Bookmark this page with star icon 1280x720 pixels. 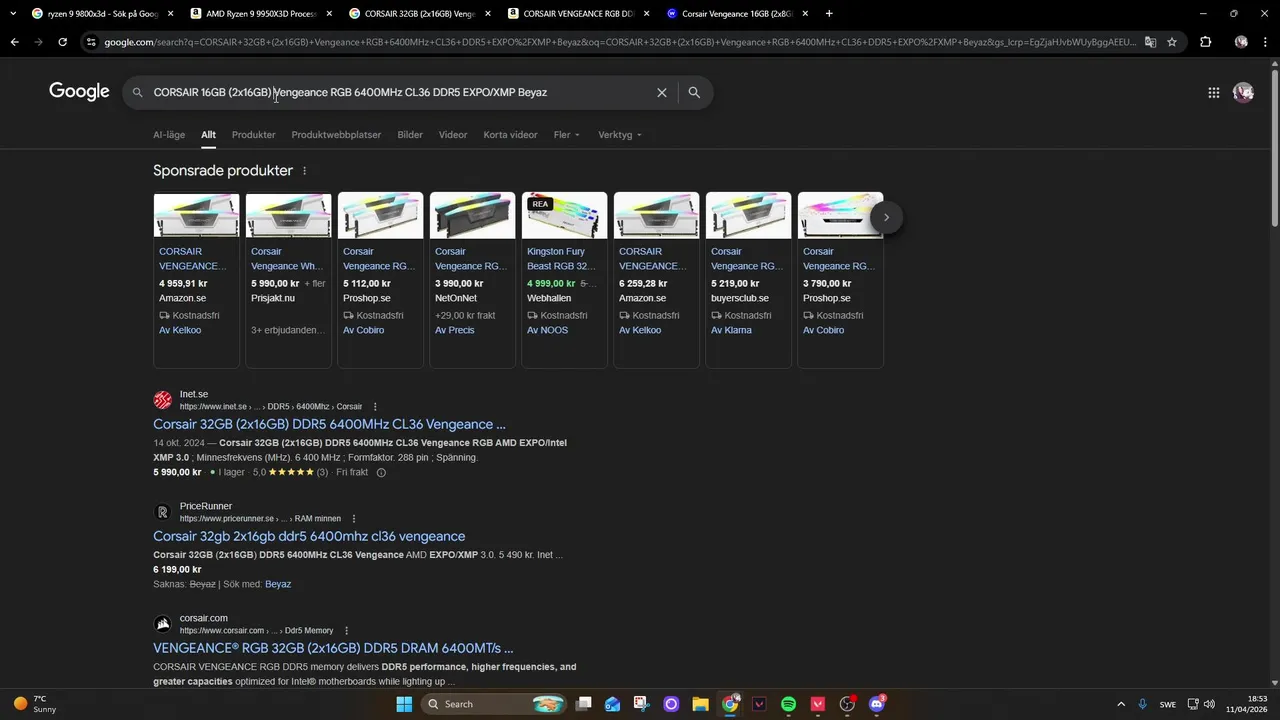point(1172,42)
